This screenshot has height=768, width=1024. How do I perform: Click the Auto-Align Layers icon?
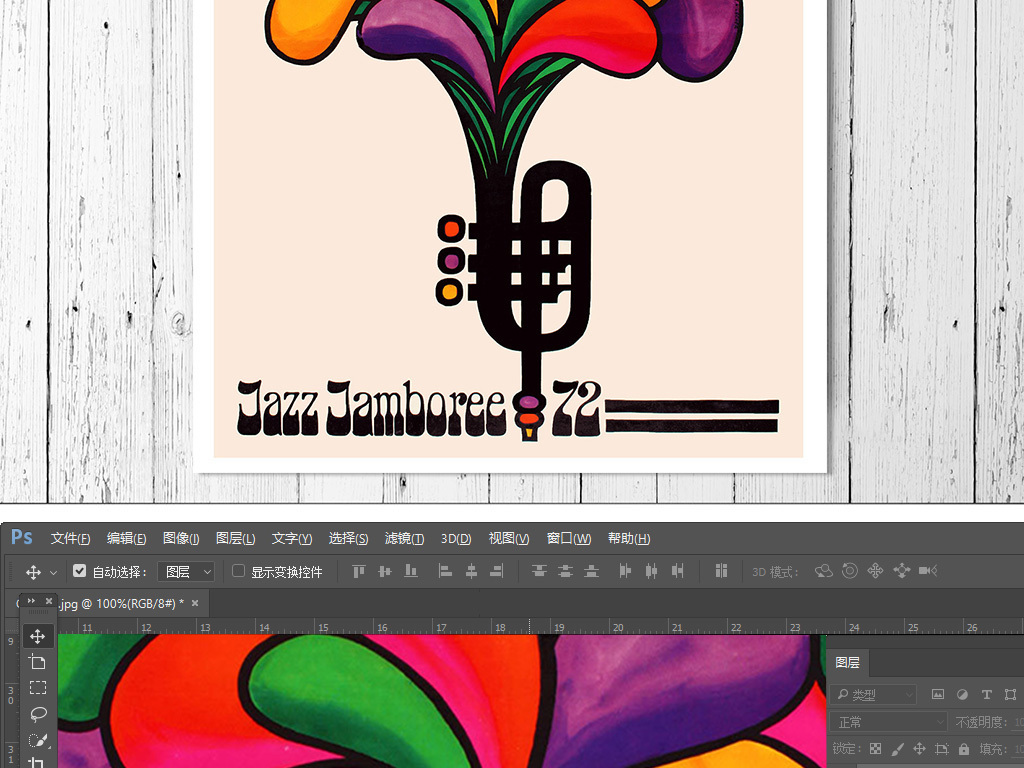coord(721,571)
